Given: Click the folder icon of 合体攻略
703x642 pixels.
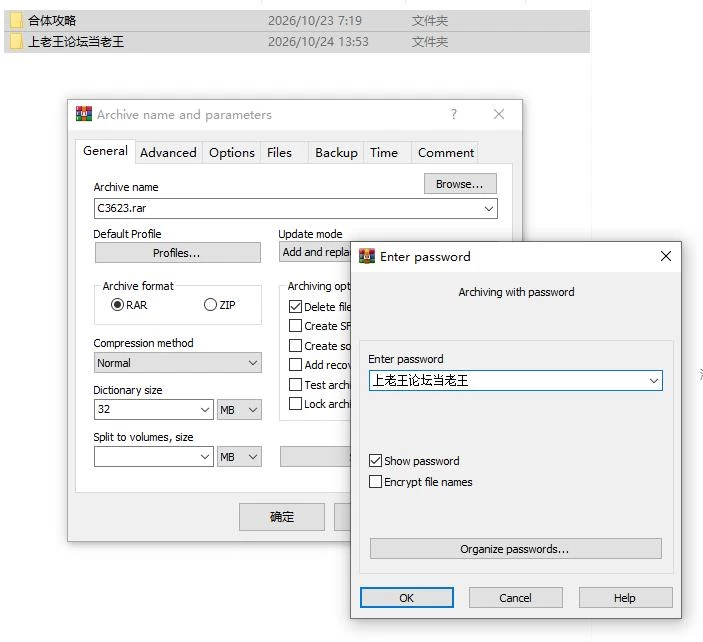Looking at the screenshot, I should pyautogui.click(x=16, y=20).
